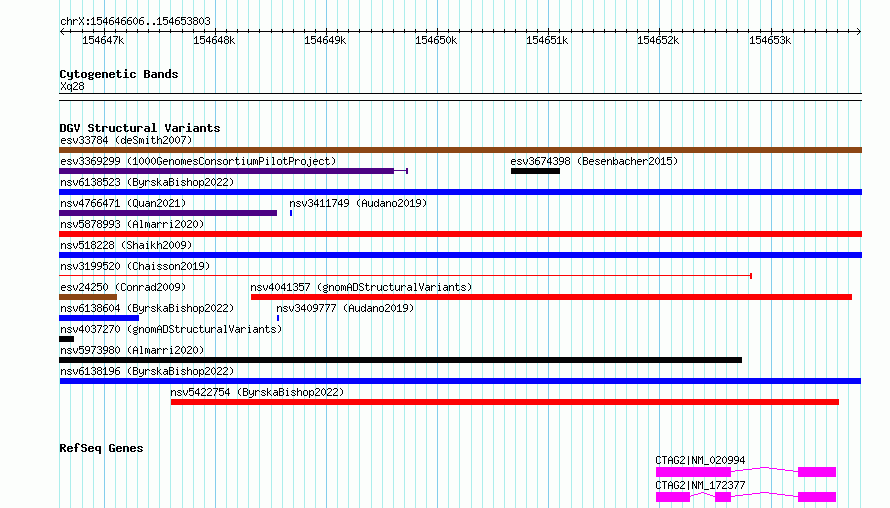Open the CTAG2|NM_172377 gene model
Viewport: 890px width, 508px height.
click(x=746, y=497)
